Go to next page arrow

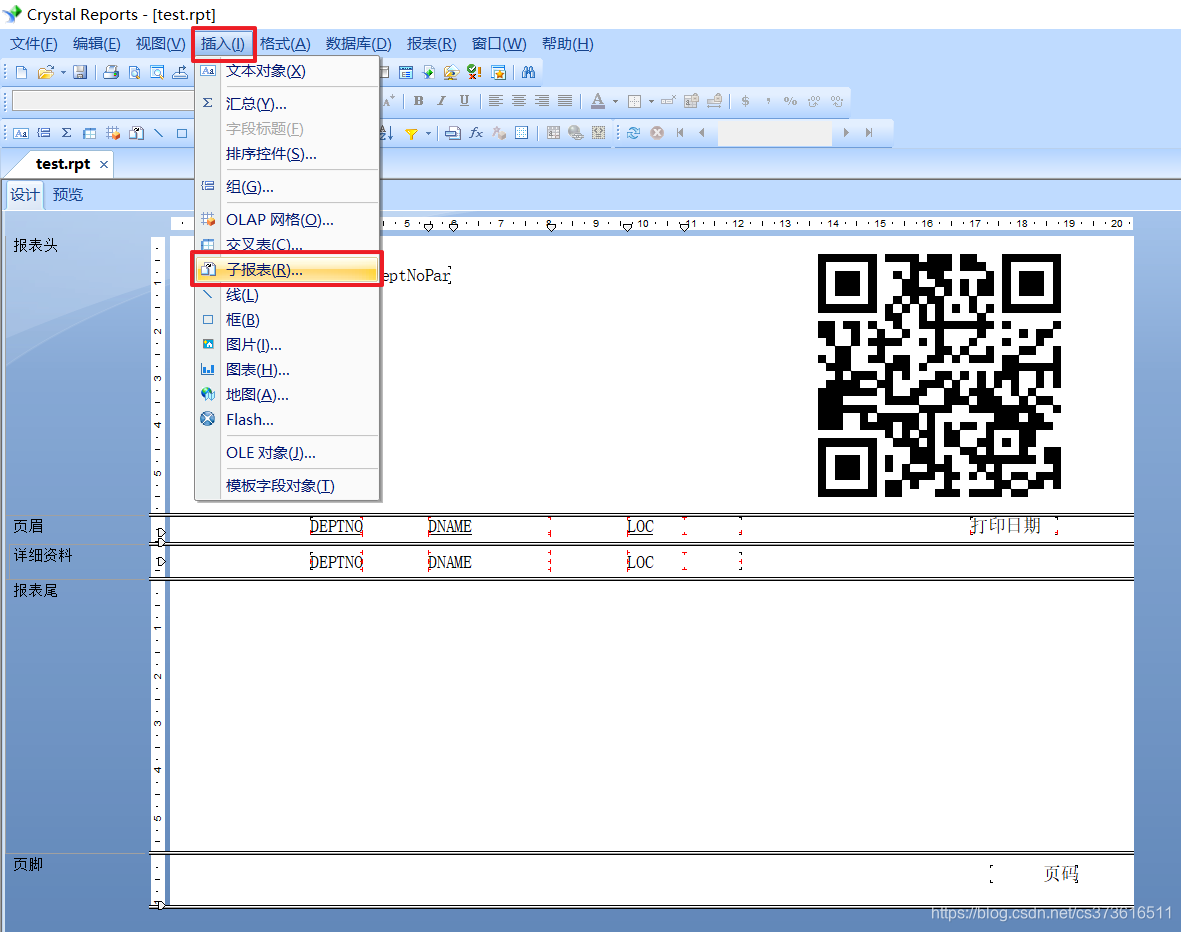point(846,133)
